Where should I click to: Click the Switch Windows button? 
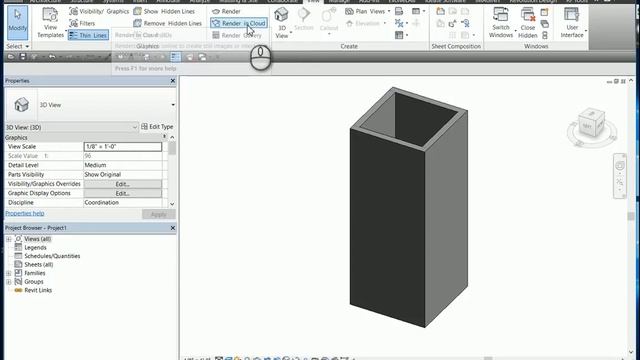pyautogui.click(x=501, y=22)
